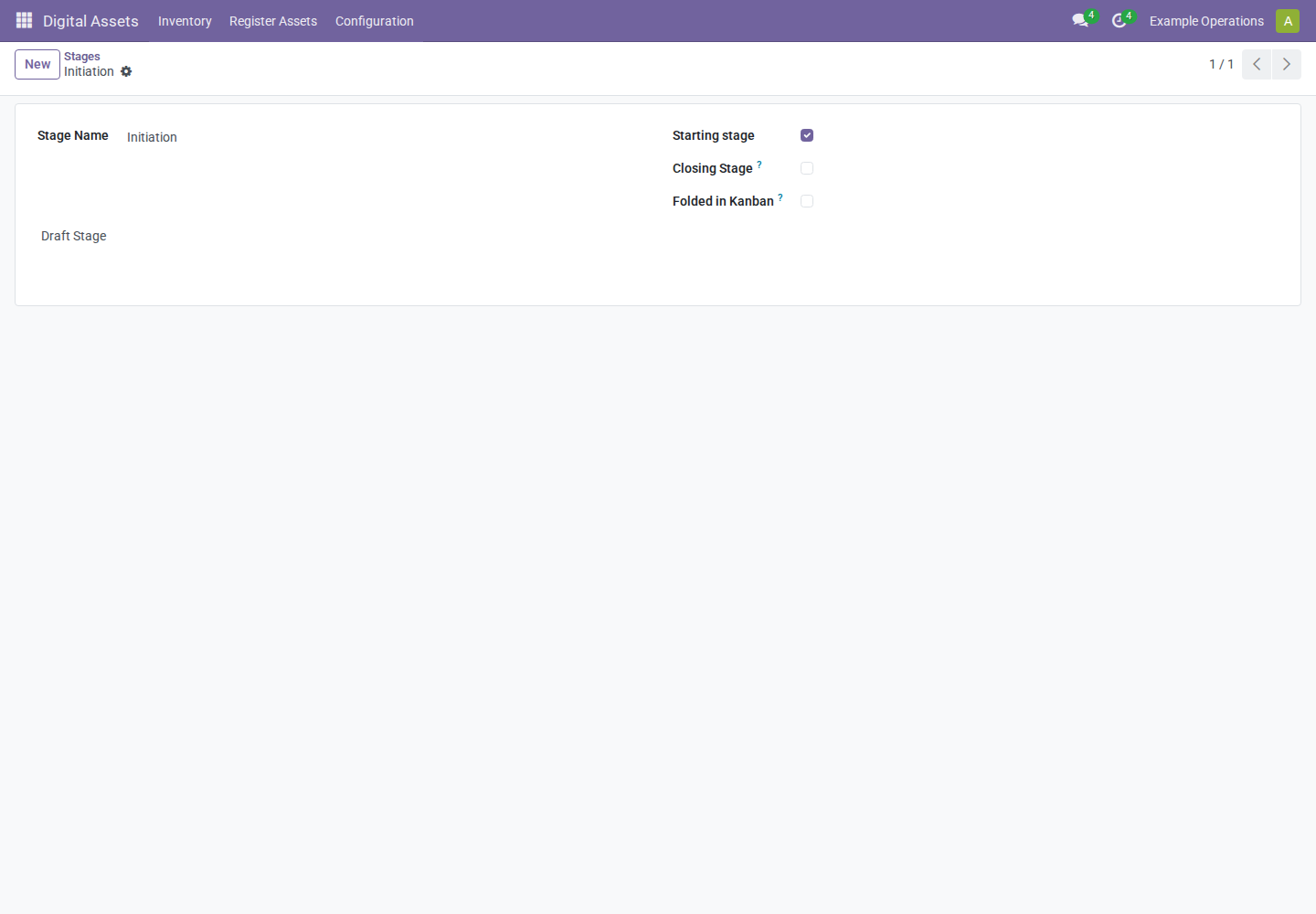Tick the Folded in Kanban checkbox
This screenshot has height=914, width=1316.
[807, 201]
